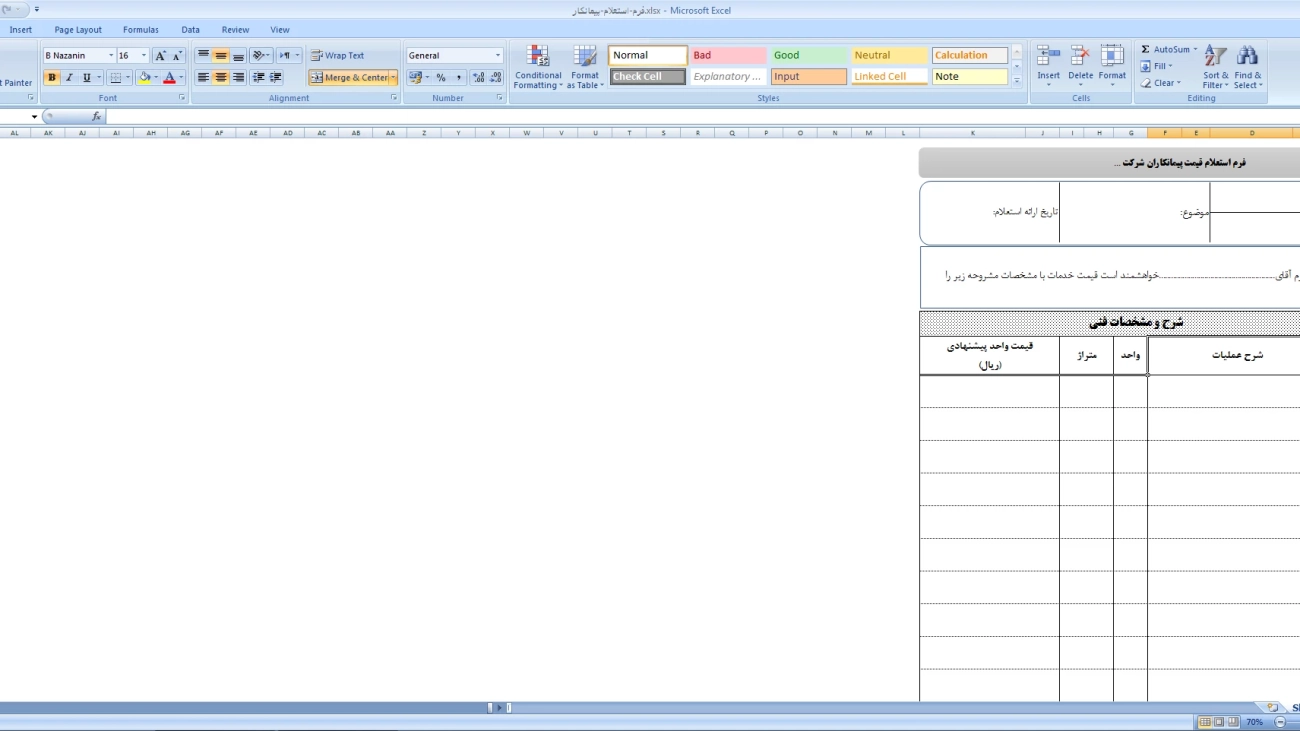This screenshot has height=731, width=1300.
Task: Open Sort & Filter menu
Action: pyautogui.click(x=1216, y=67)
